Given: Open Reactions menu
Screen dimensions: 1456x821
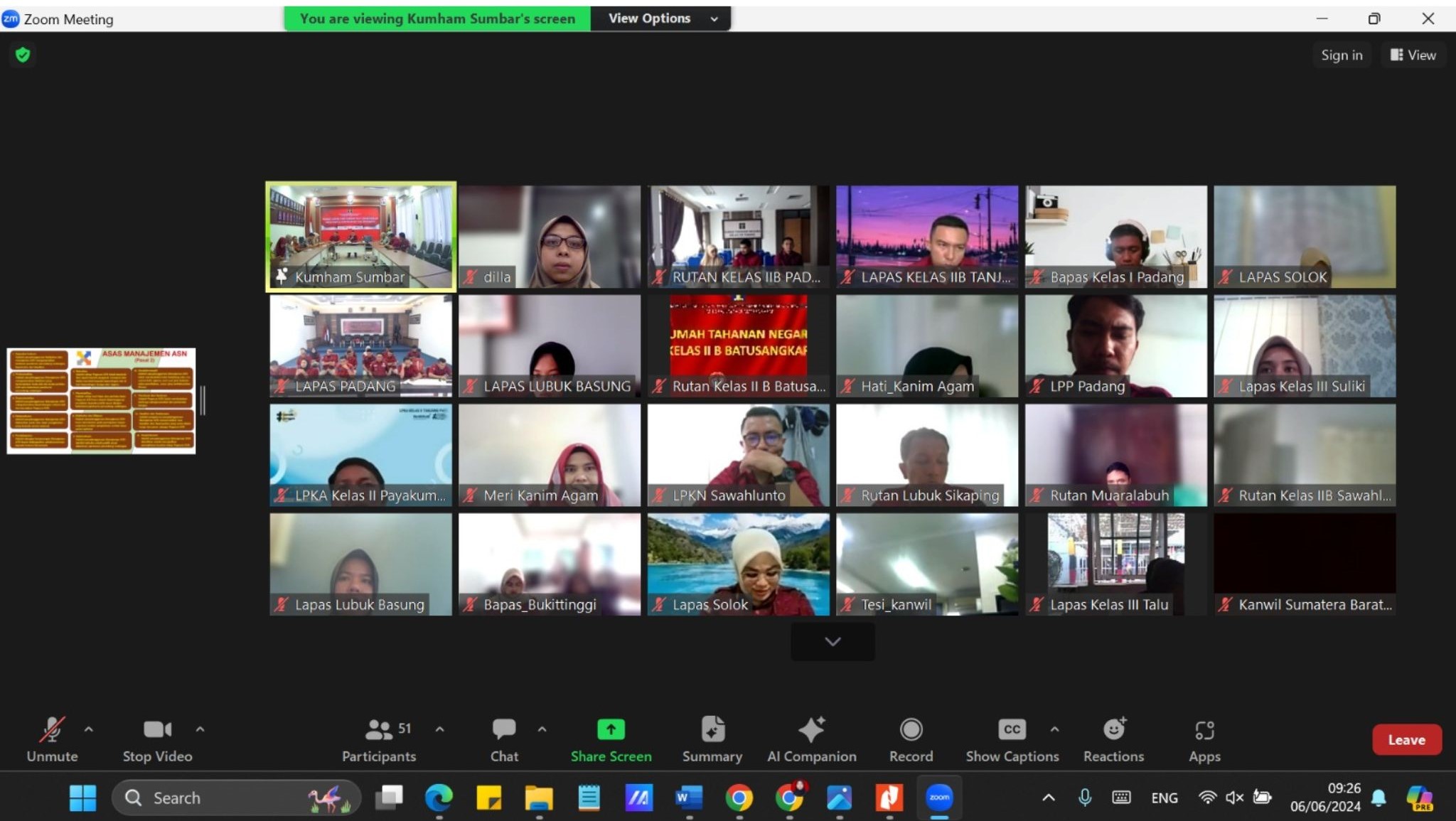Looking at the screenshot, I should click(1113, 739).
